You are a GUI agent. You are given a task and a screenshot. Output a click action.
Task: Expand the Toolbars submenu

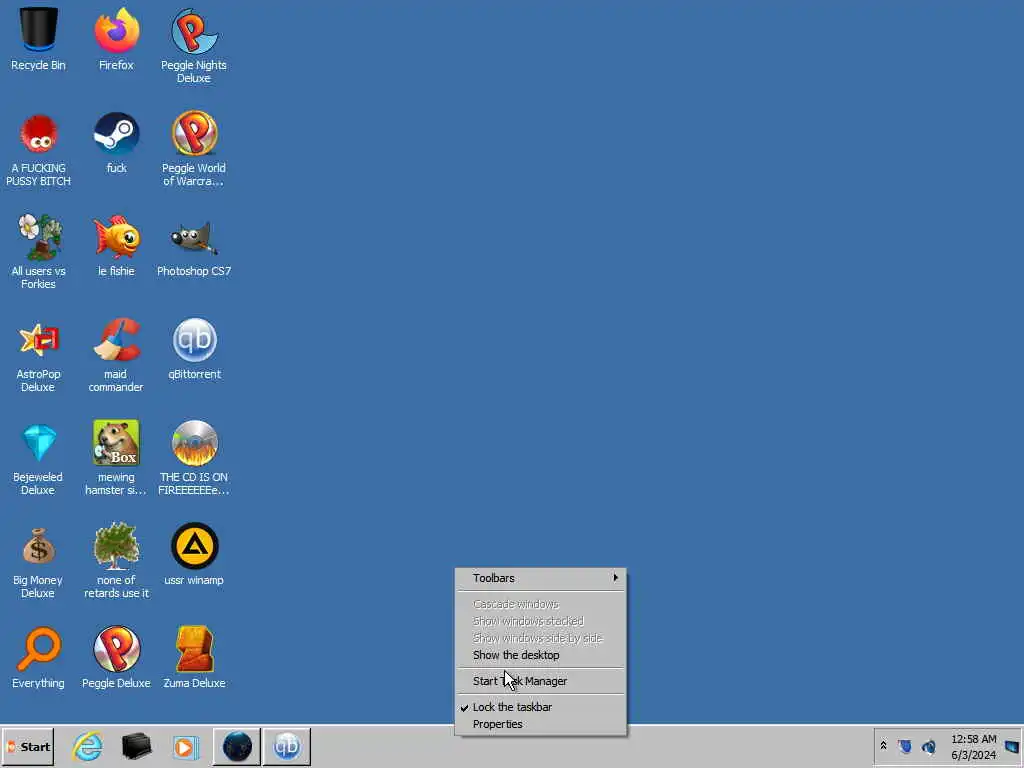541,578
